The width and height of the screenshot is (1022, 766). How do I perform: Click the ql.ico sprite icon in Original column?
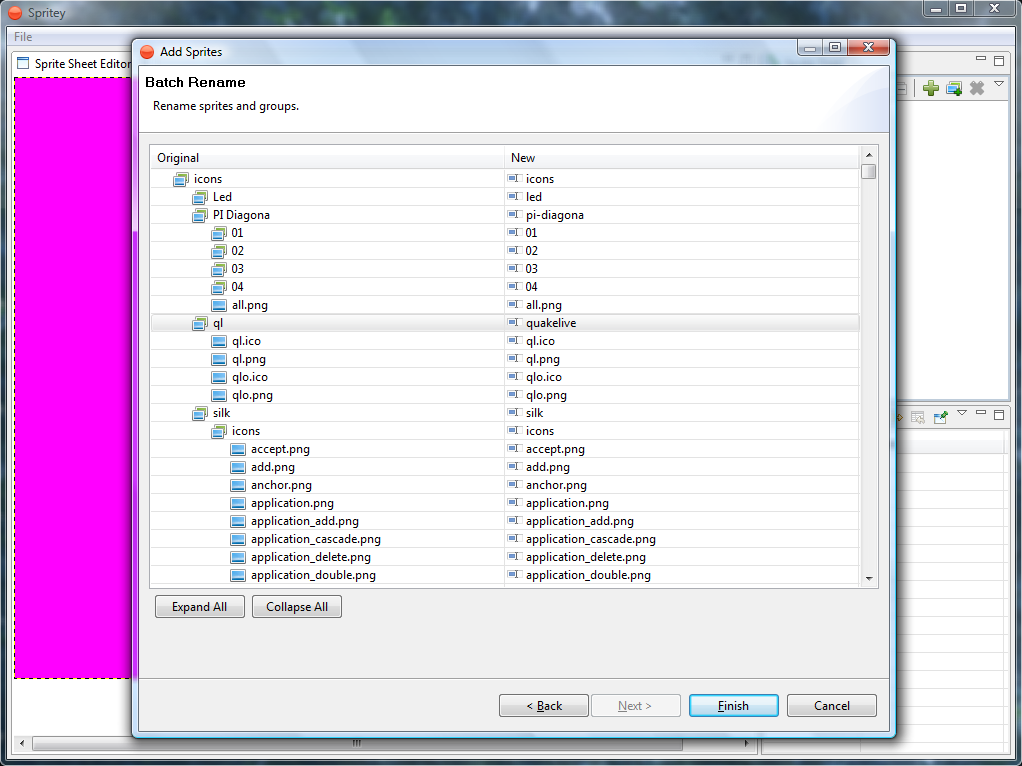(x=219, y=341)
